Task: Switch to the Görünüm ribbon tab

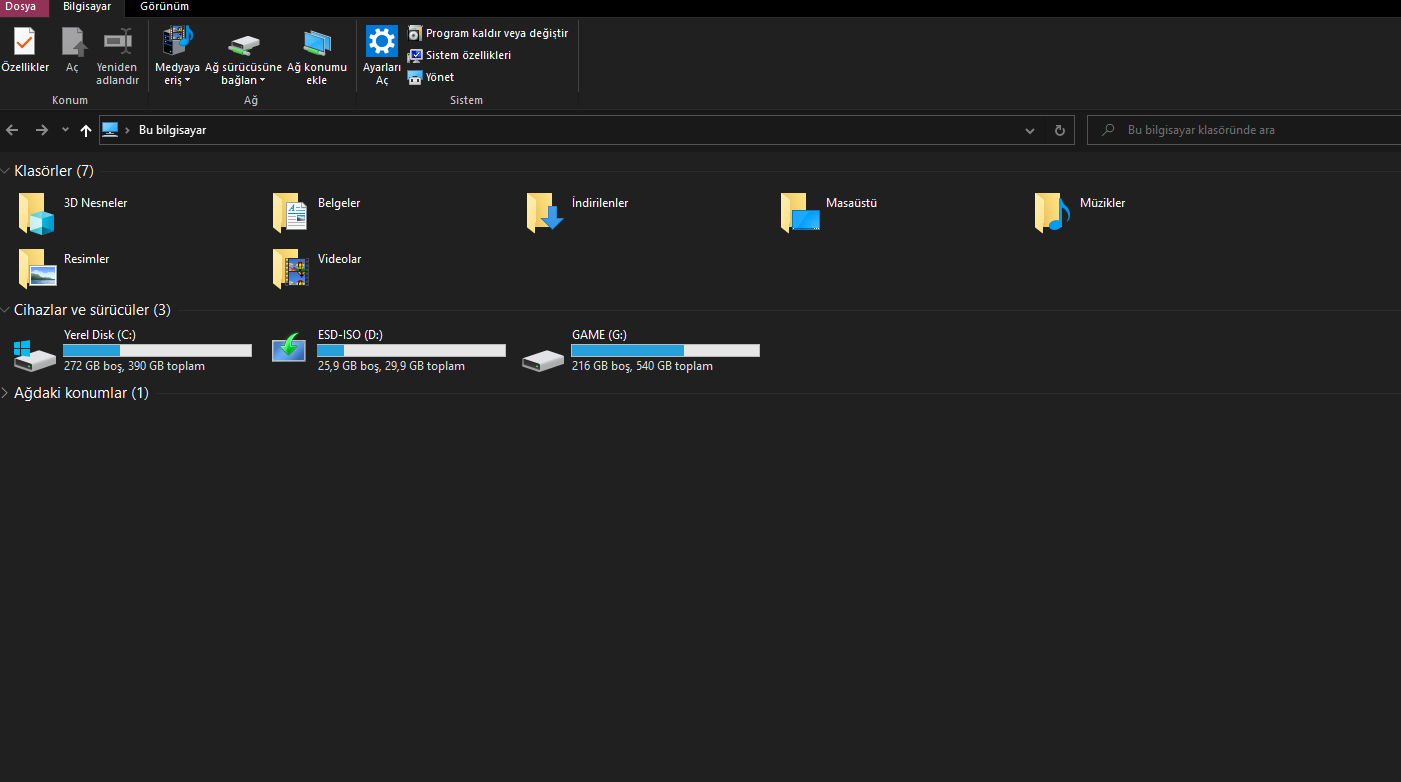Action: coord(164,7)
